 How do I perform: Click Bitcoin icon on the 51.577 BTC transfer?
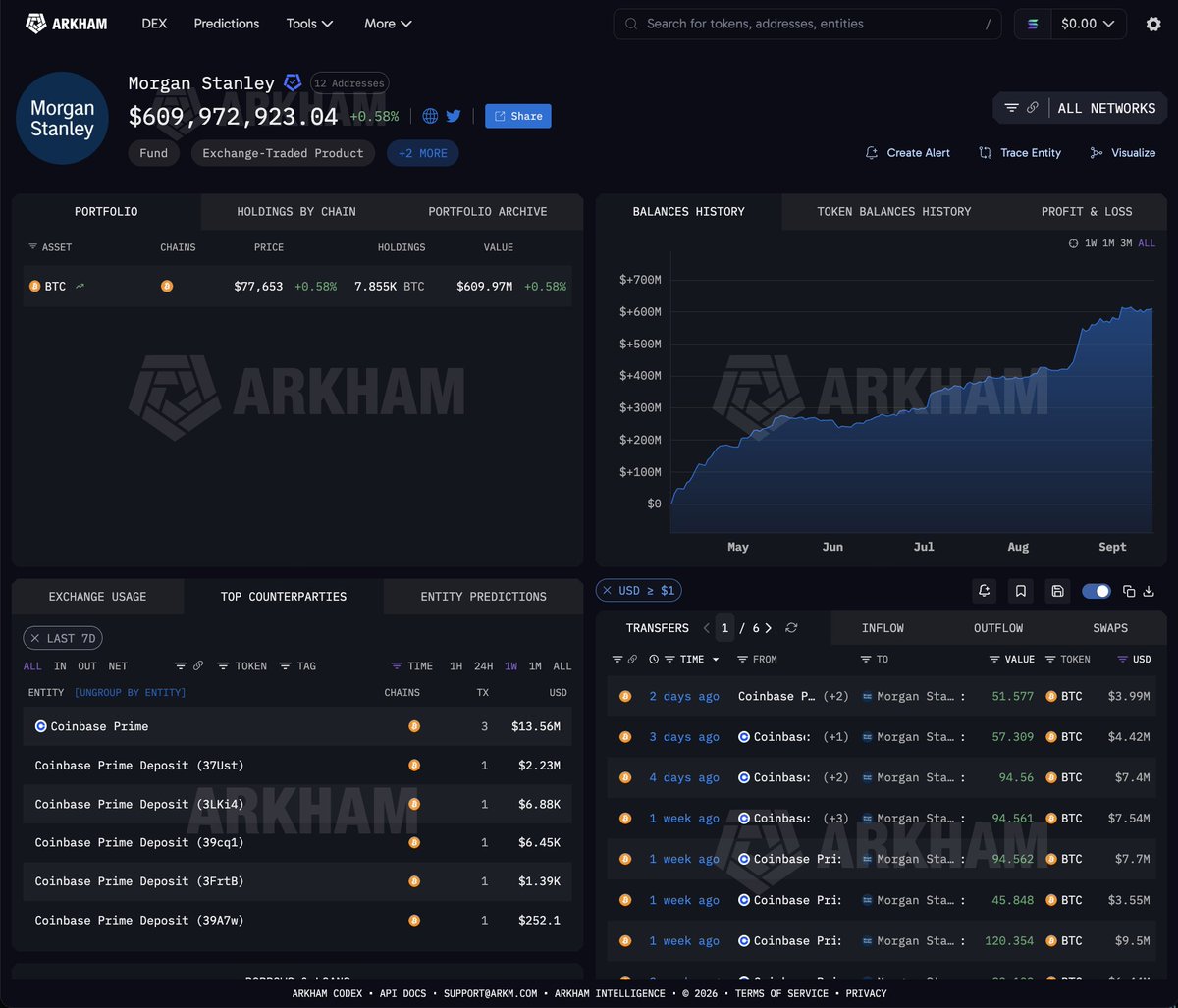pyautogui.click(x=625, y=696)
